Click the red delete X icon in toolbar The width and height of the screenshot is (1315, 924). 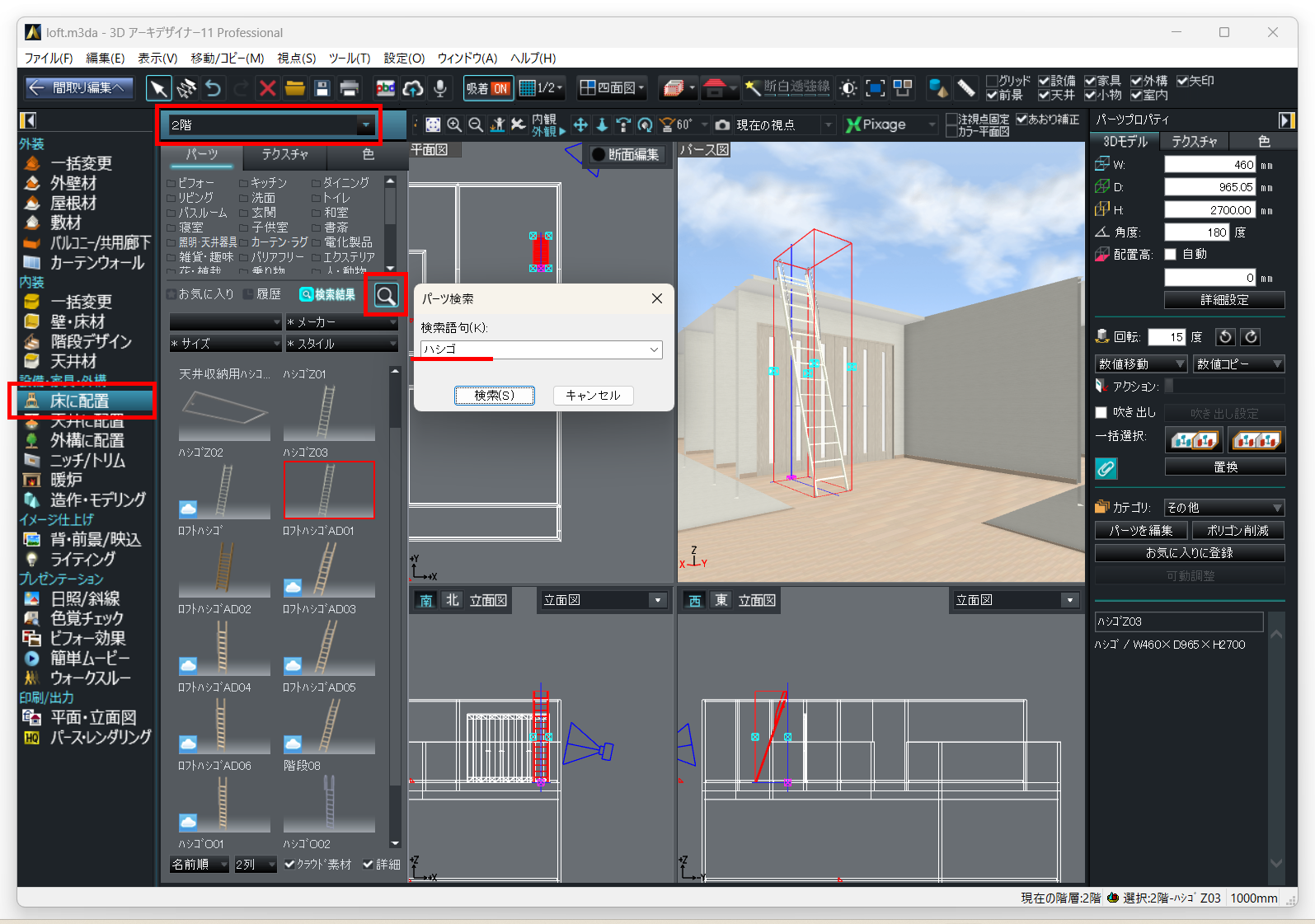267,88
